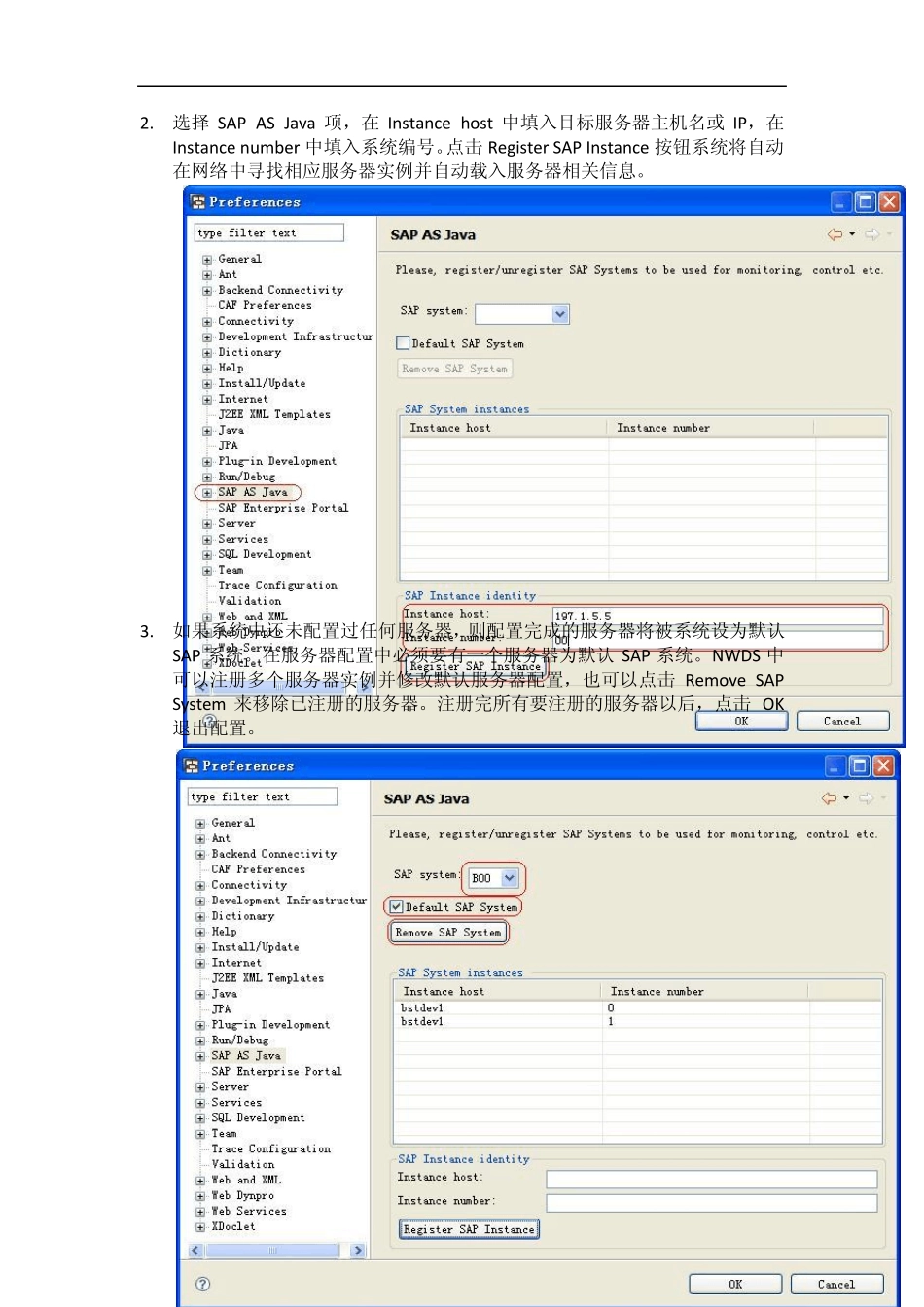The width and height of the screenshot is (924, 1307).
Task: Open back-history dropdown arrow in upper Preferences dialog
Action: click(x=852, y=234)
